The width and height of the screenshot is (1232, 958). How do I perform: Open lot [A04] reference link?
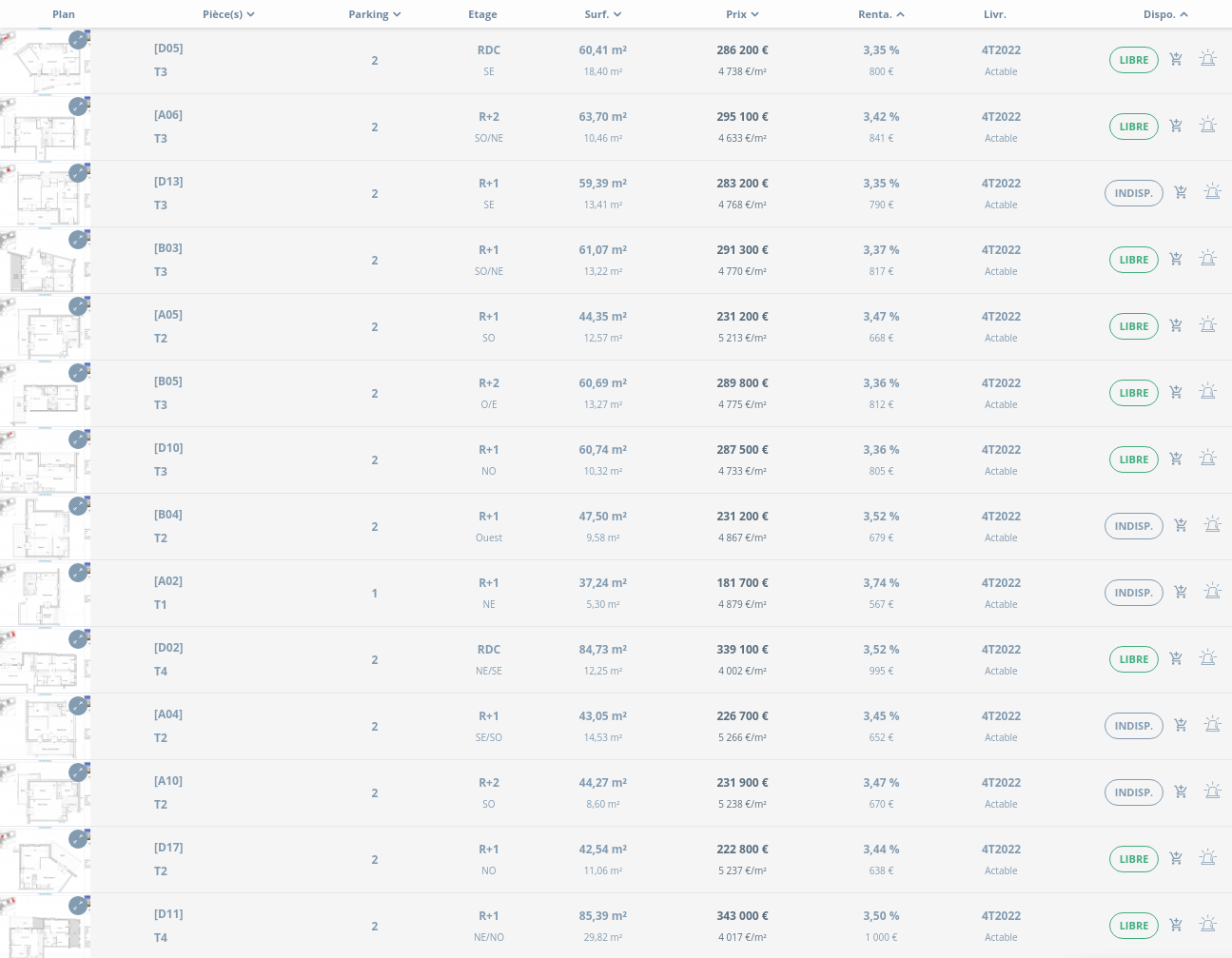[168, 714]
